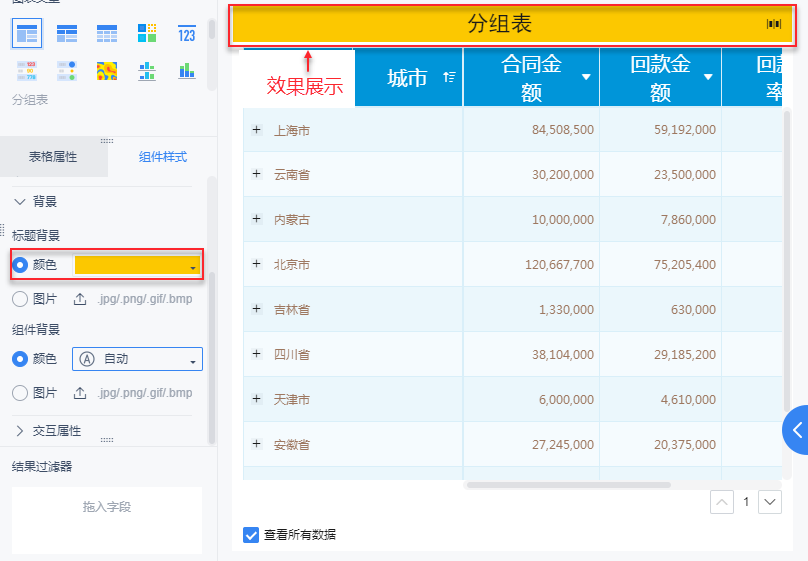Expand the 云南省 row
Image resolution: width=808 pixels, height=561 pixels.
pyautogui.click(x=257, y=174)
